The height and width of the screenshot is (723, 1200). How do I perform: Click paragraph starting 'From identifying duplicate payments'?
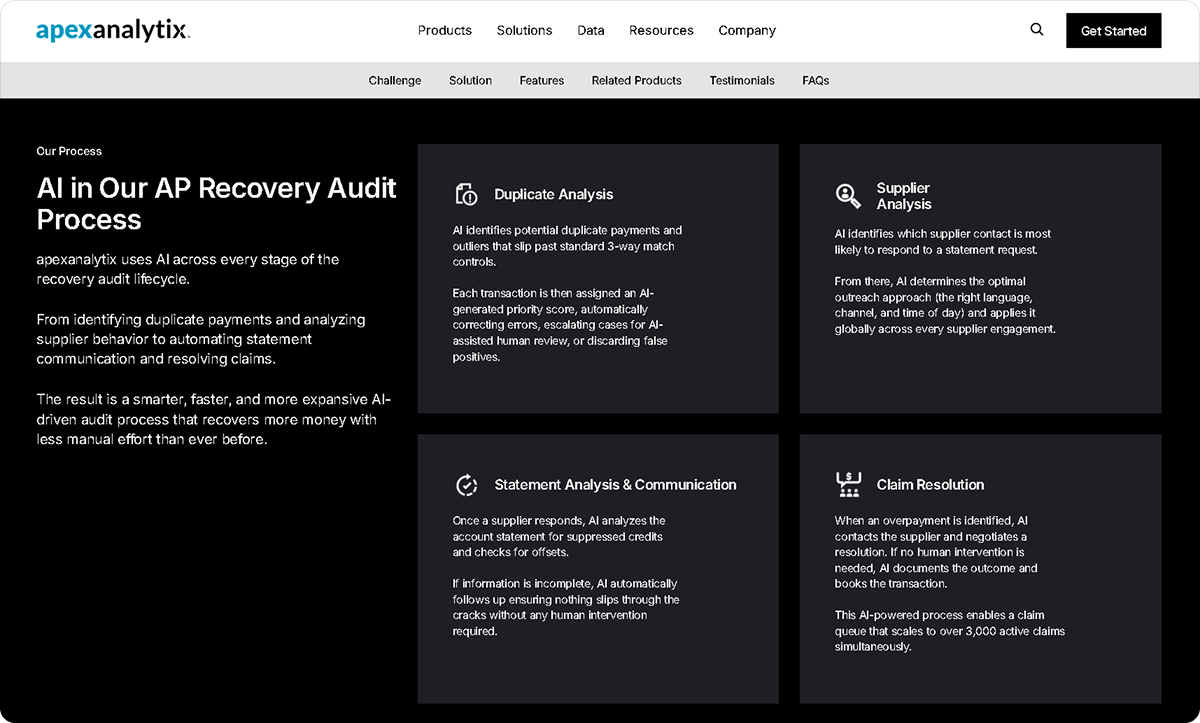(201, 340)
